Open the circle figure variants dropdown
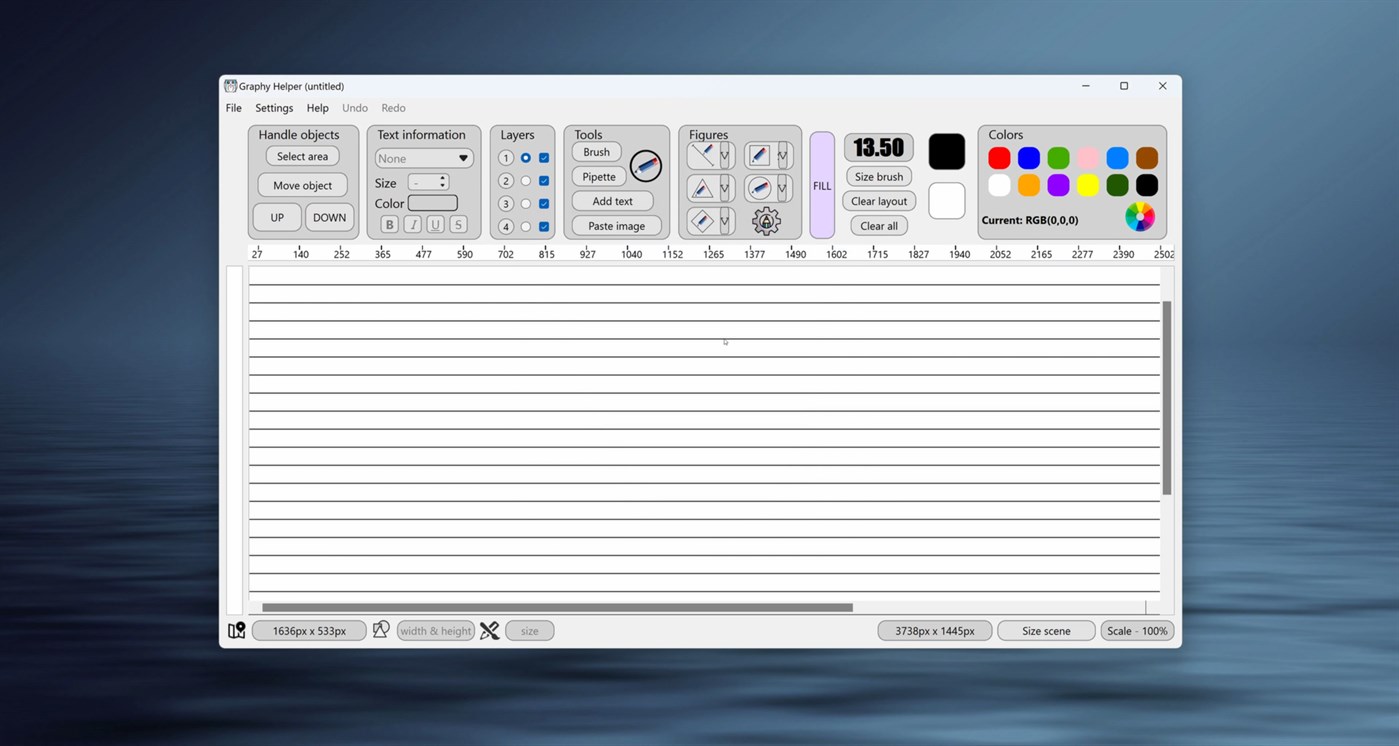This screenshot has height=746, width=1399. (x=783, y=188)
